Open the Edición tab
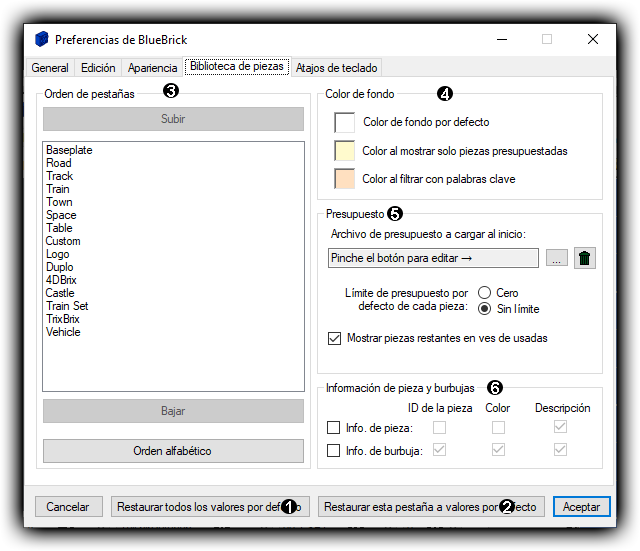Viewport: 640px width, 551px height. [x=98, y=68]
